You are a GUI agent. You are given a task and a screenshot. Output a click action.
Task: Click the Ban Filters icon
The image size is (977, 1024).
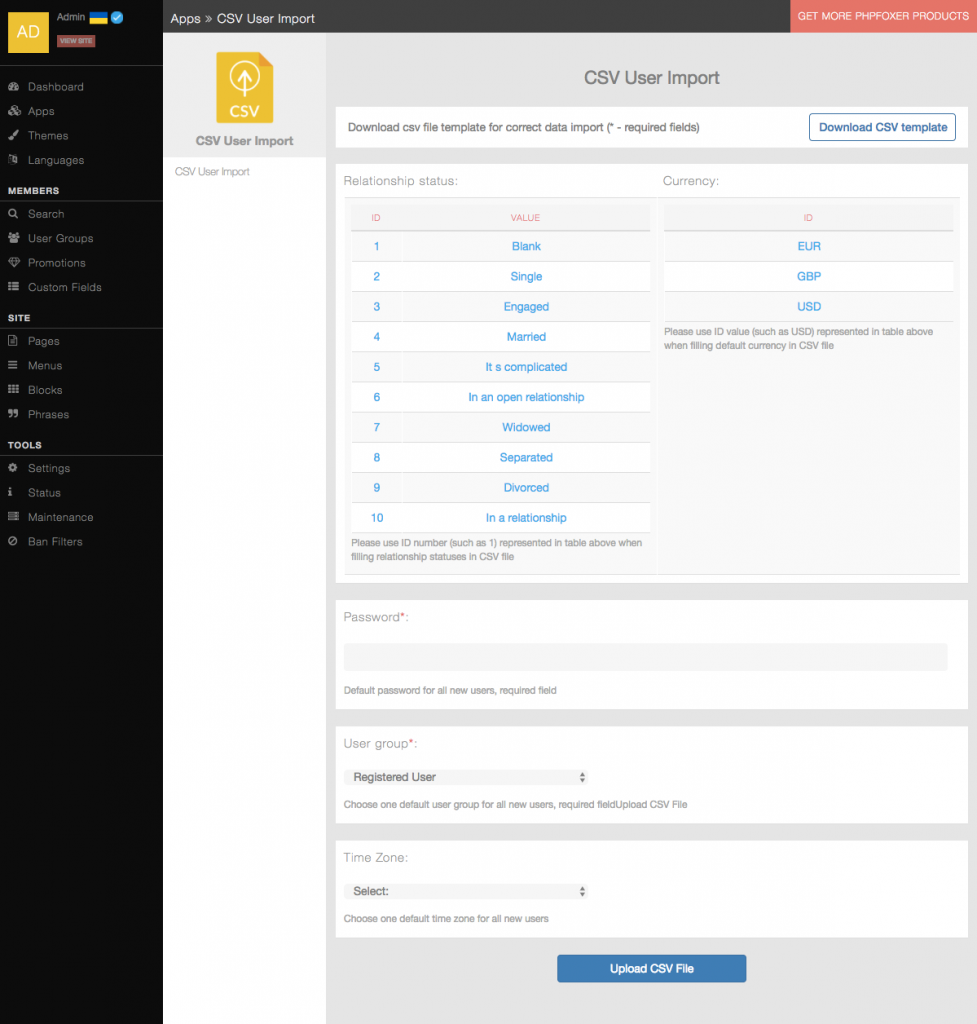[12, 541]
